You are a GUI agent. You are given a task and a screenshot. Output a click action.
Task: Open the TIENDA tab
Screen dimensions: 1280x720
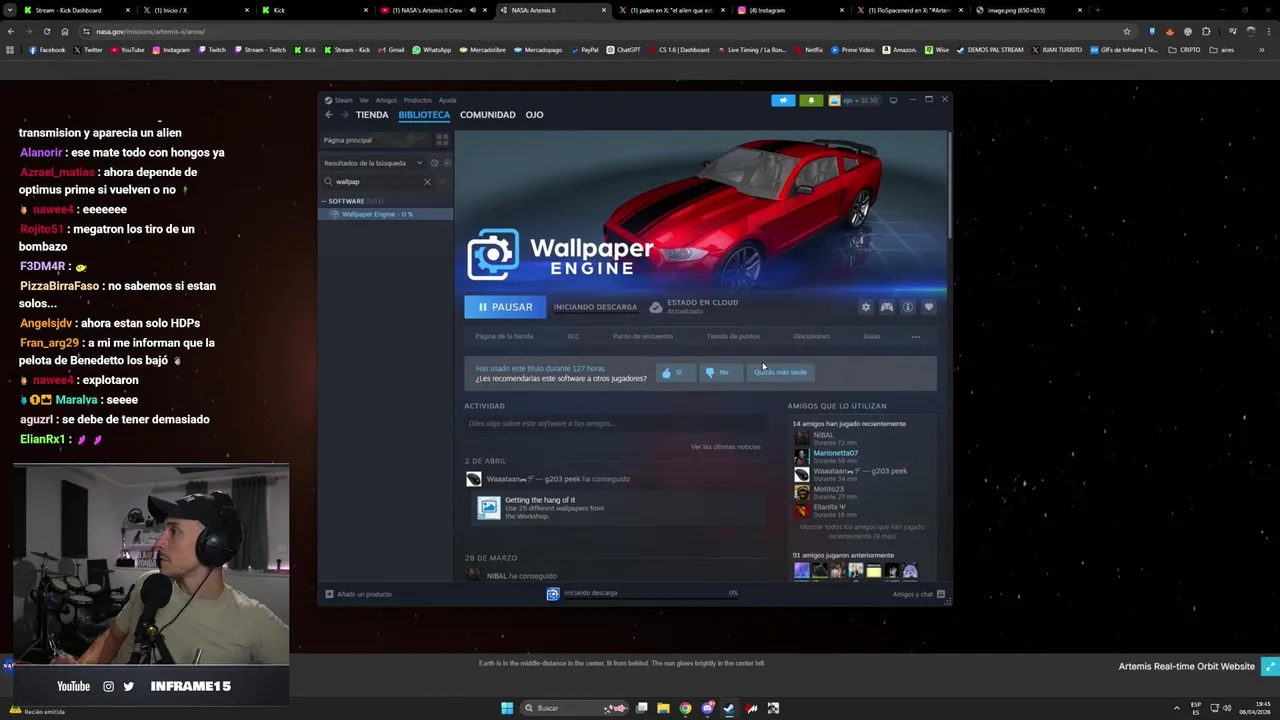point(372,115)
